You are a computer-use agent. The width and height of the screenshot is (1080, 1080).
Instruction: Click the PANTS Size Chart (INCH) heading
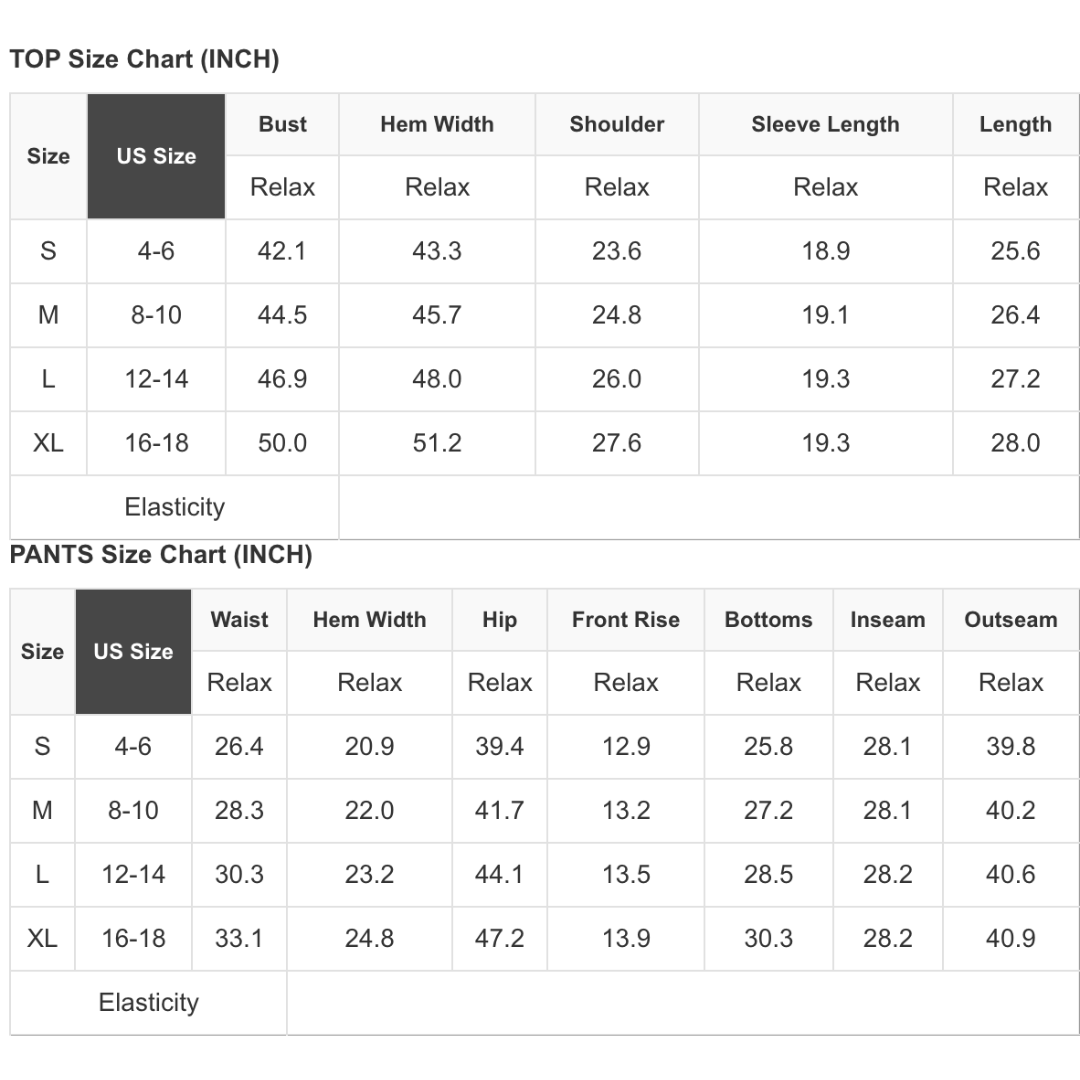click(161, 555)
